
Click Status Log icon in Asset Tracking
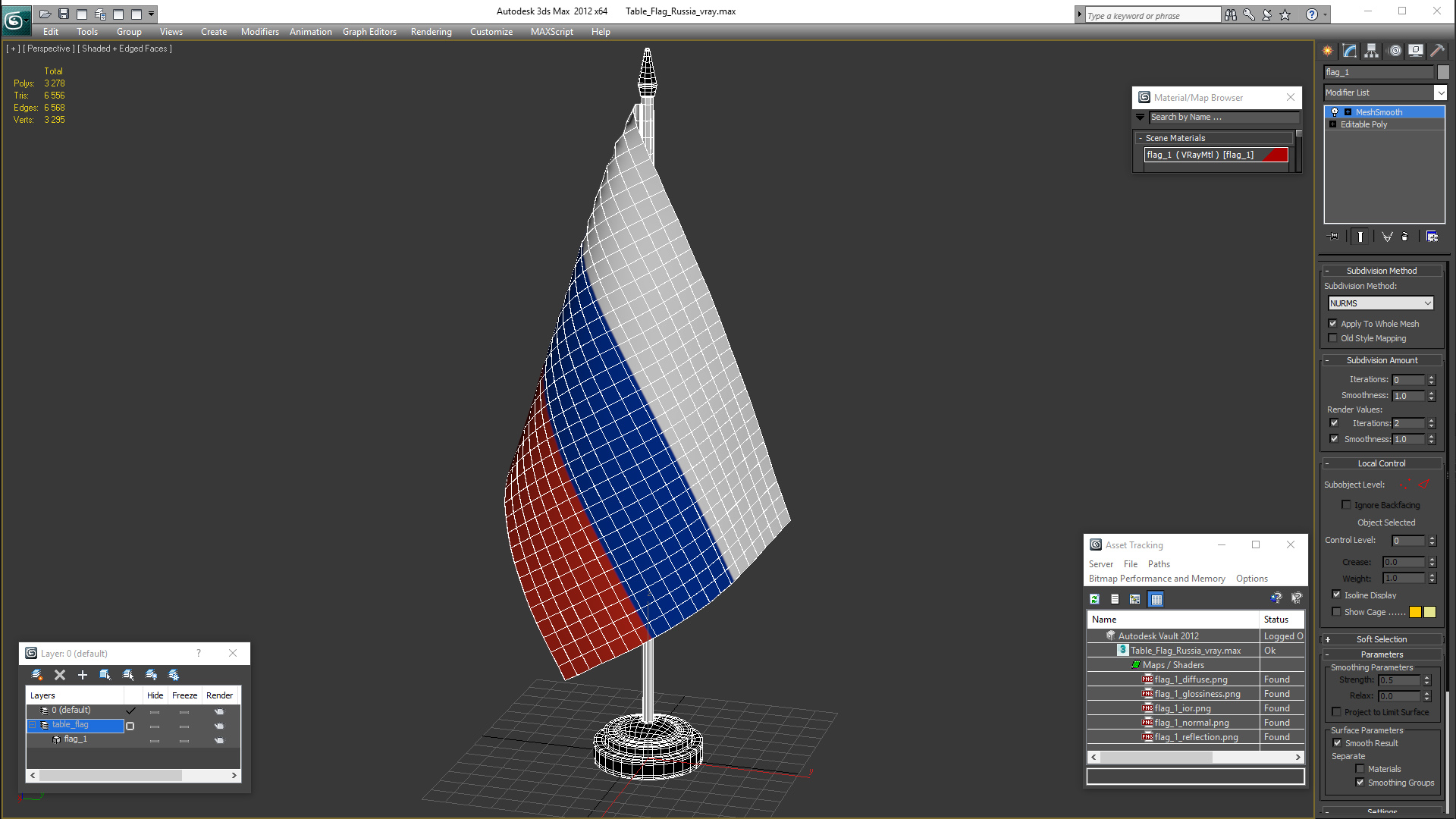(1115, 599)
